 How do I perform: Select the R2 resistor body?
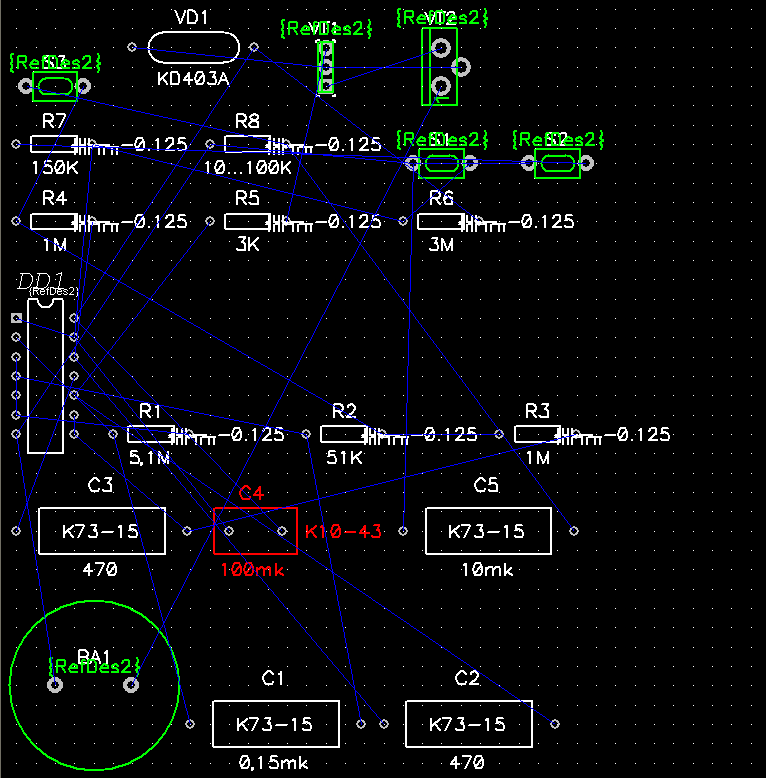coord(344,434)
